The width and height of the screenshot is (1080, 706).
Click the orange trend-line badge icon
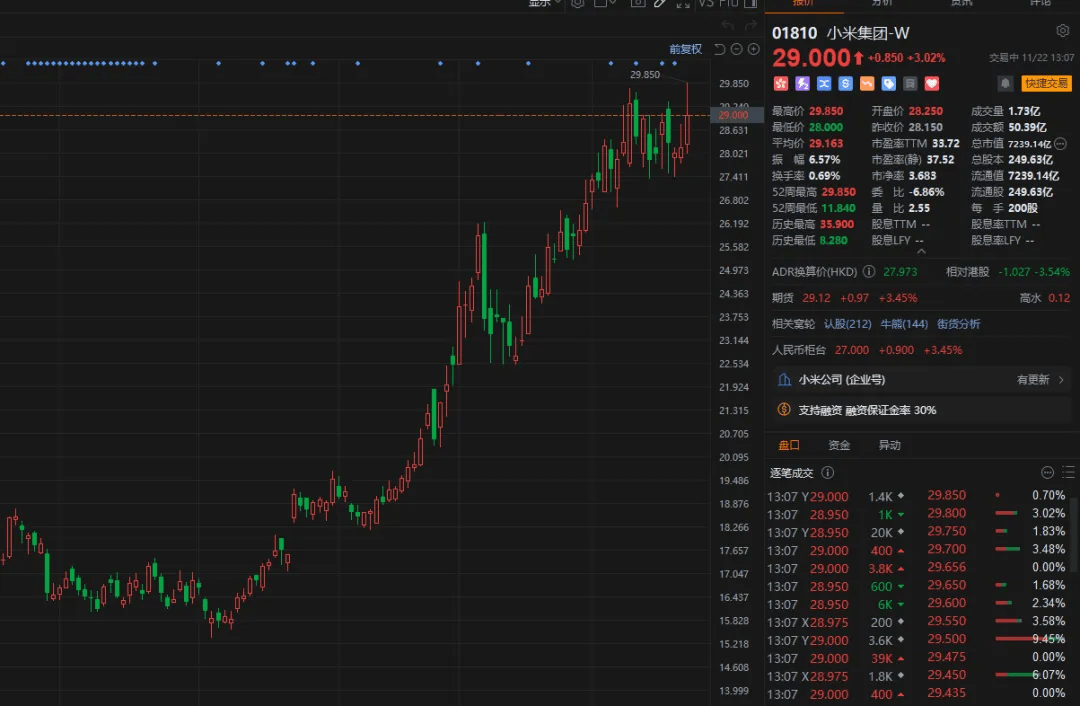867,83
